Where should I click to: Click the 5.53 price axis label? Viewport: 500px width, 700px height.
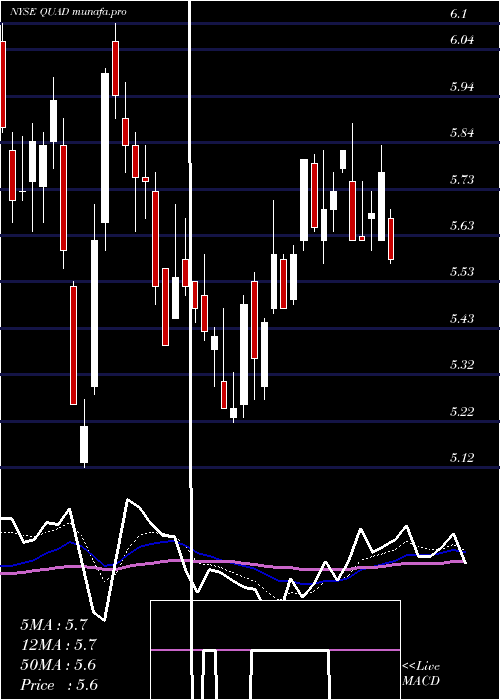[462, 272]
